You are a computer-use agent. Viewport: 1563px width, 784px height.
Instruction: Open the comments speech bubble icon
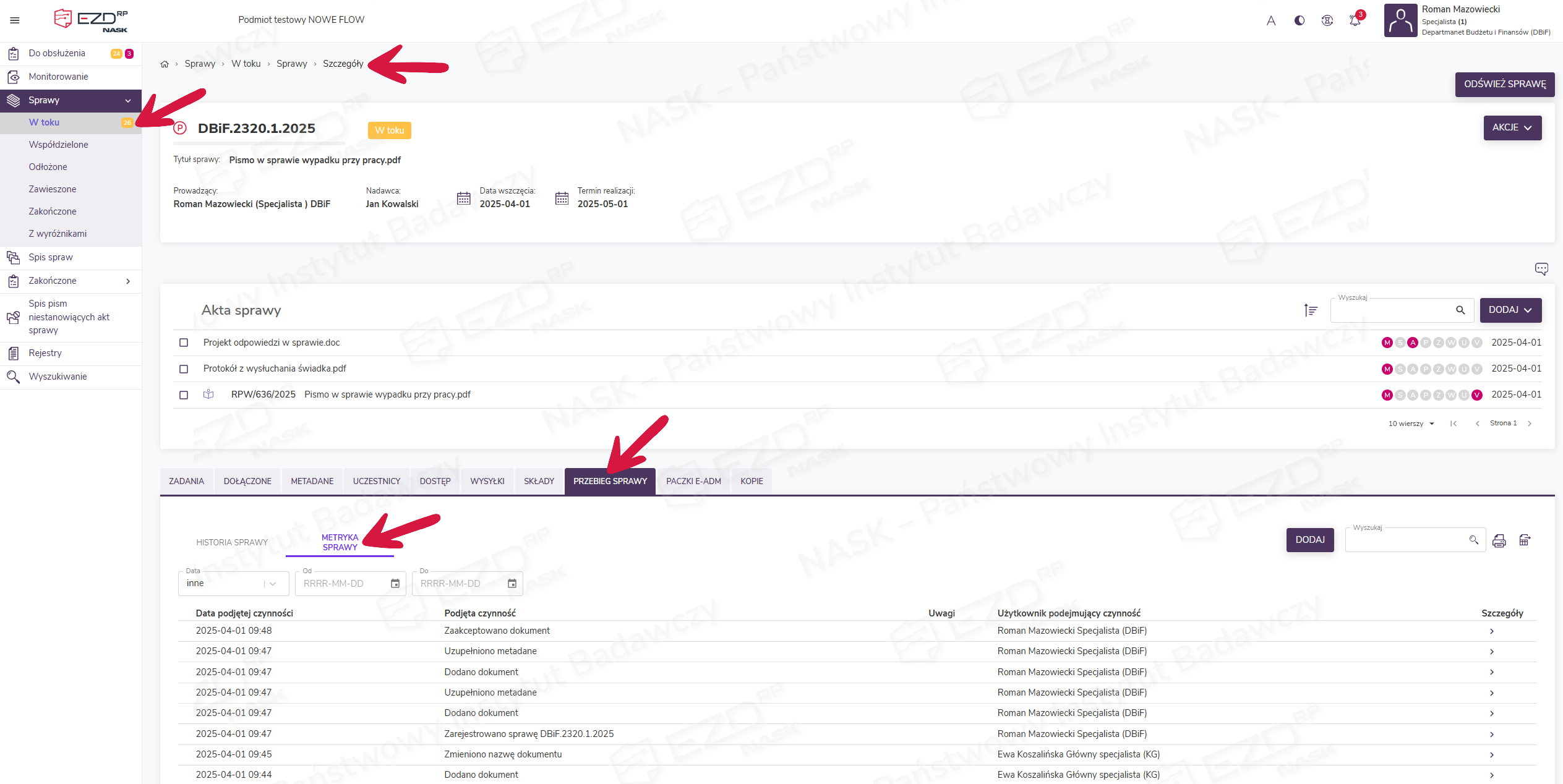[x=1541, y=269]
